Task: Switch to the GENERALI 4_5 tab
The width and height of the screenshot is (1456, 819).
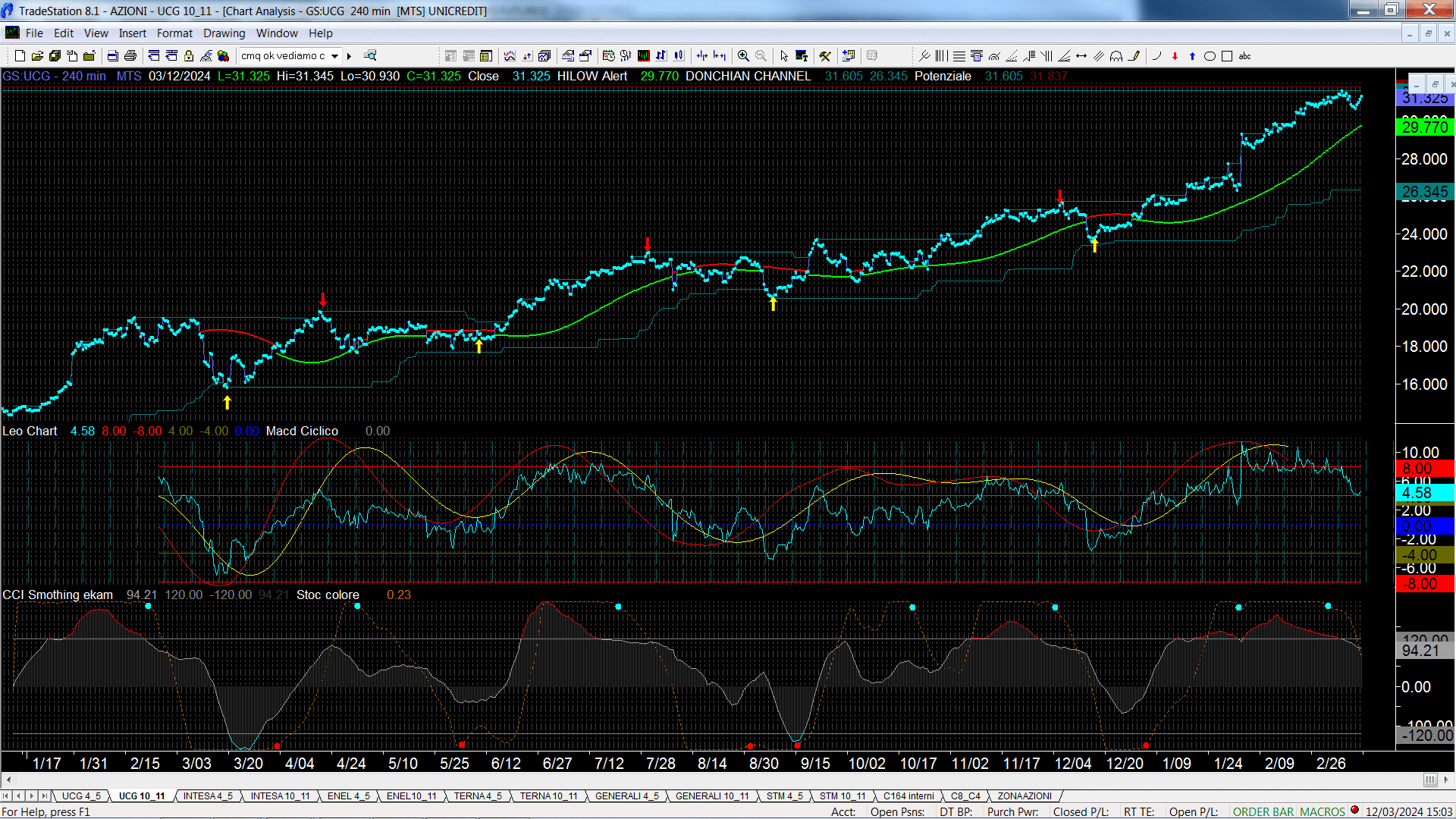Action: (627, 796)
